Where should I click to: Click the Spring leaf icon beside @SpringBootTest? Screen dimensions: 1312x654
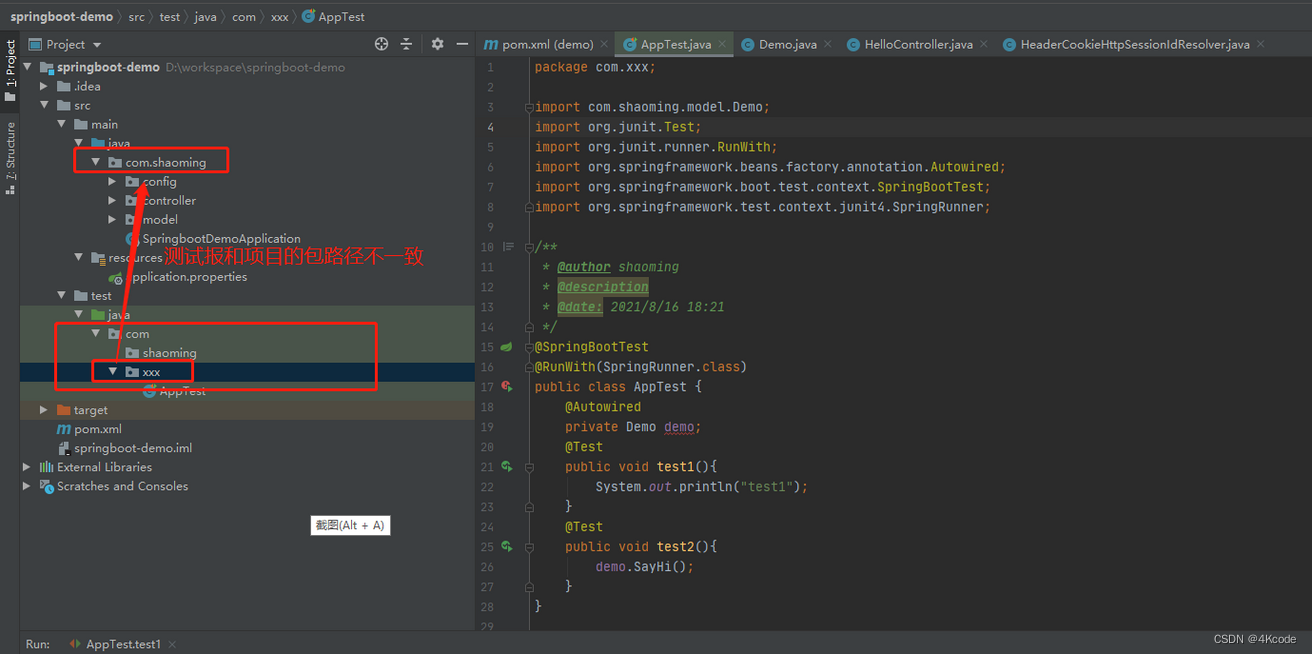point(506,346)
